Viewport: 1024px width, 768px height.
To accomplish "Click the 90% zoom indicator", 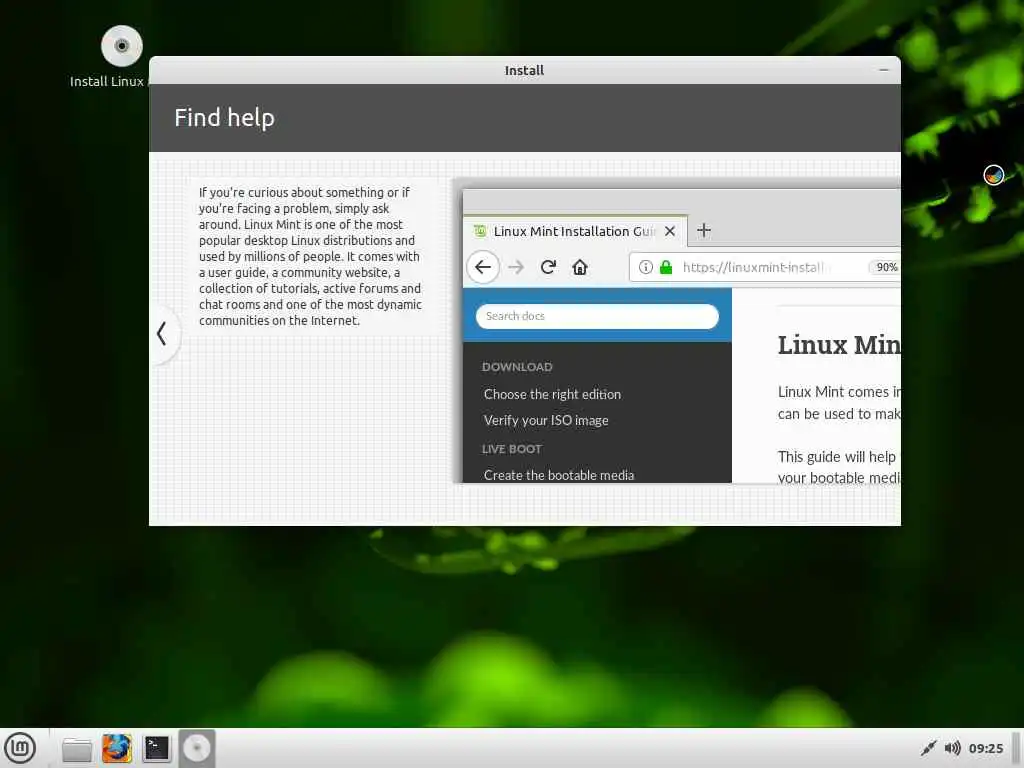I will point(886,267).
